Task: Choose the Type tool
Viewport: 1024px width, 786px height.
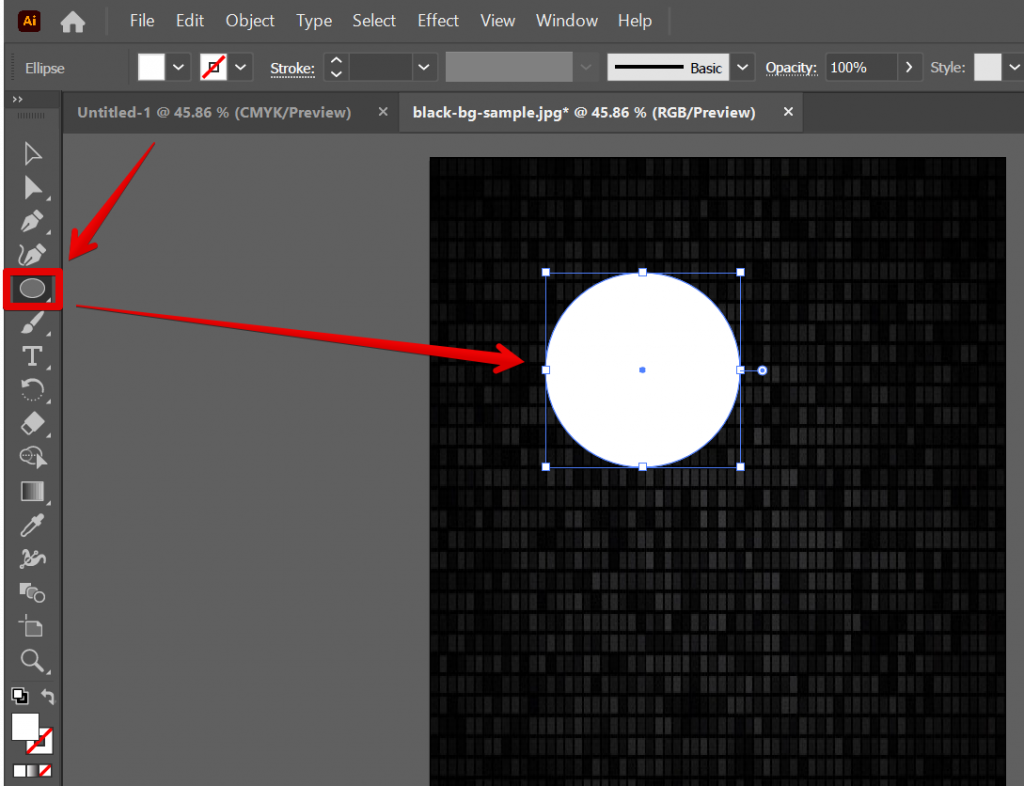Action: click(x=31, y=356)
